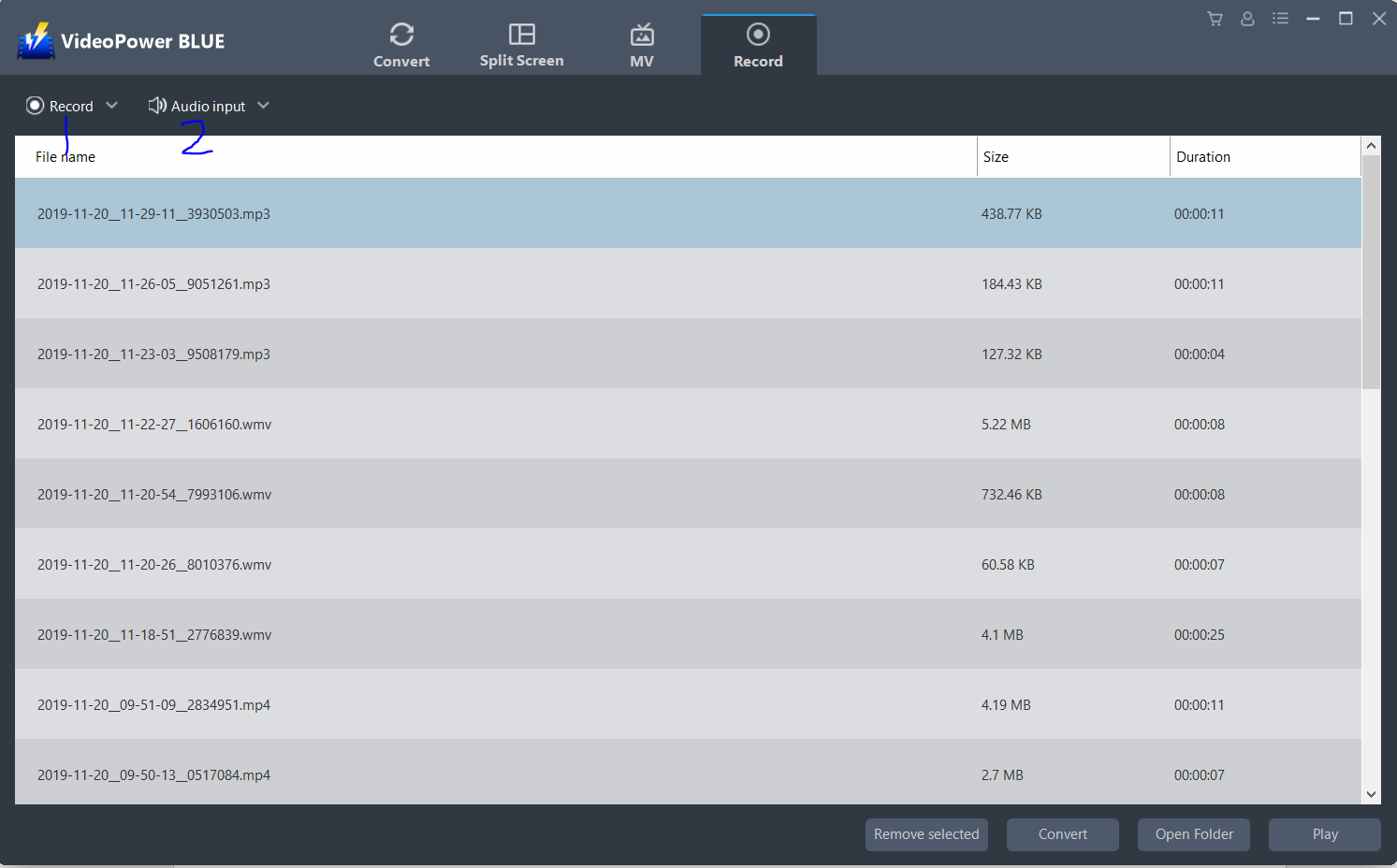This screenshot has height=868, width=1397.
Task: Click the Convert button at bottom
Action: (1062, 834)
